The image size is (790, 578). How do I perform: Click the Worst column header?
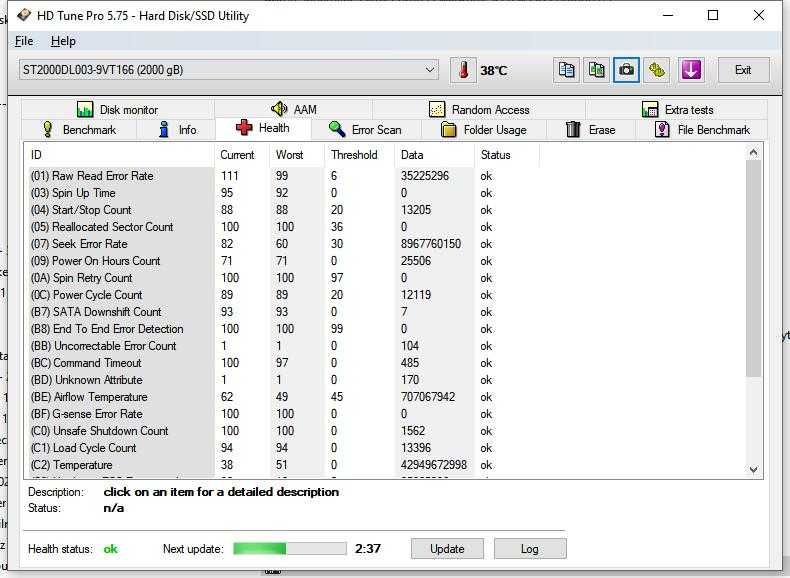298,155
